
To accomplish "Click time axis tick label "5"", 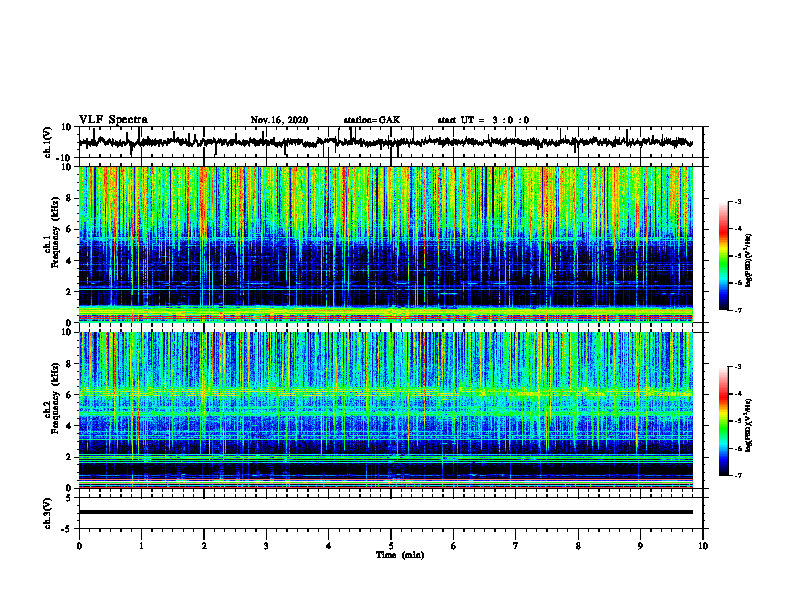I will (391, 546).
